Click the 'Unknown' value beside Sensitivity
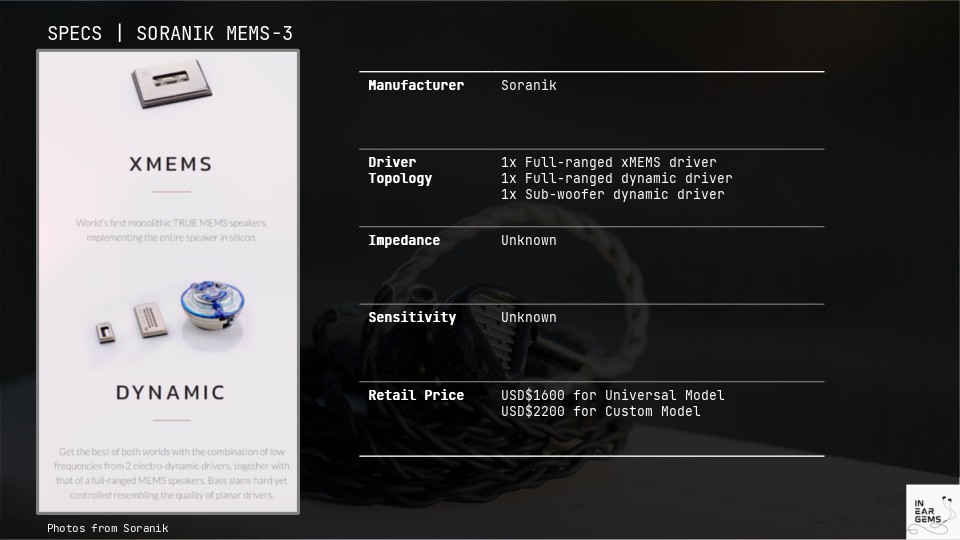This screenshot has height=540, width=960. [528, 317]
